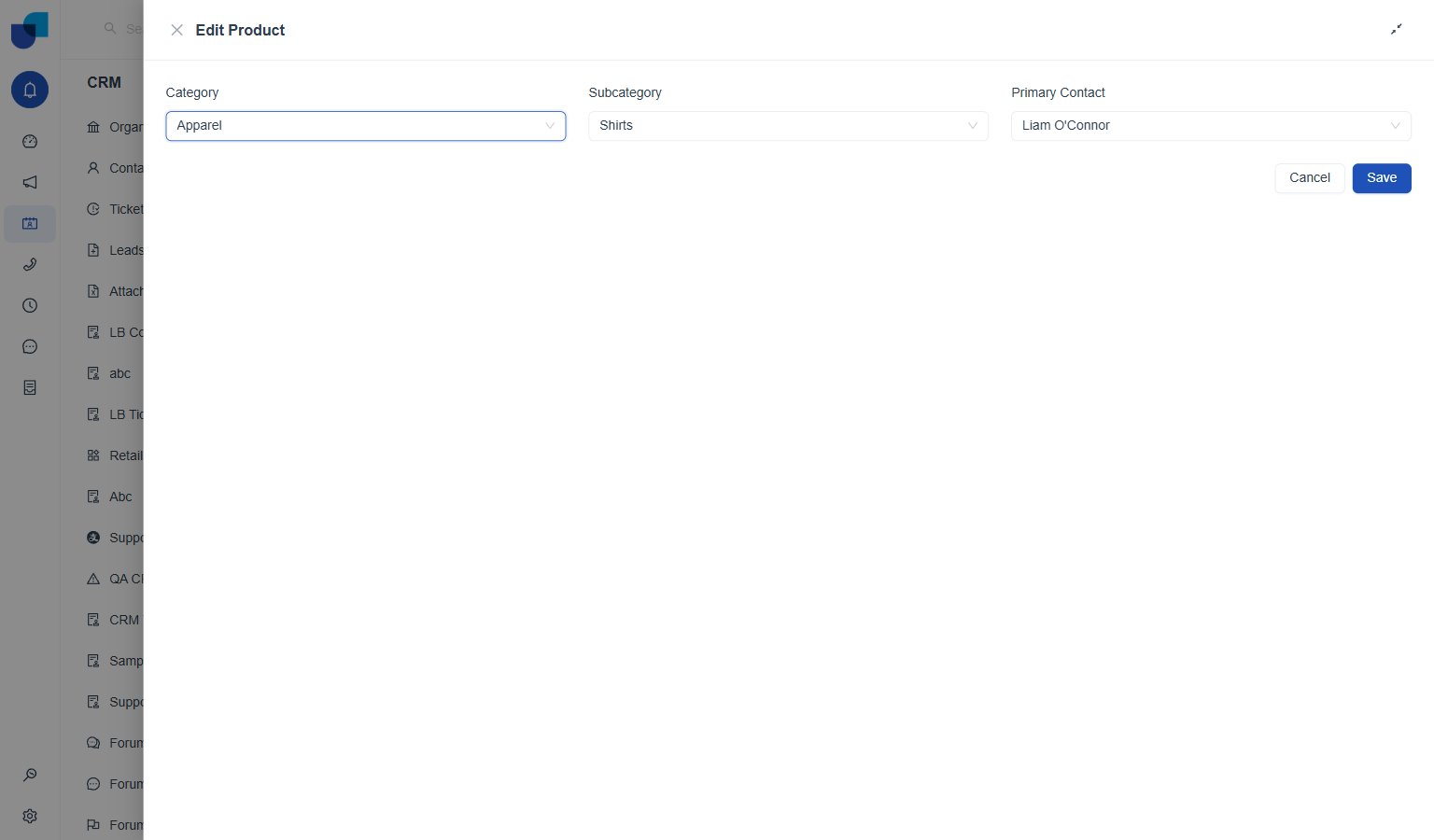Open the abc item in sidebar
Viewport: 1434px width, 840px height.
109,373
